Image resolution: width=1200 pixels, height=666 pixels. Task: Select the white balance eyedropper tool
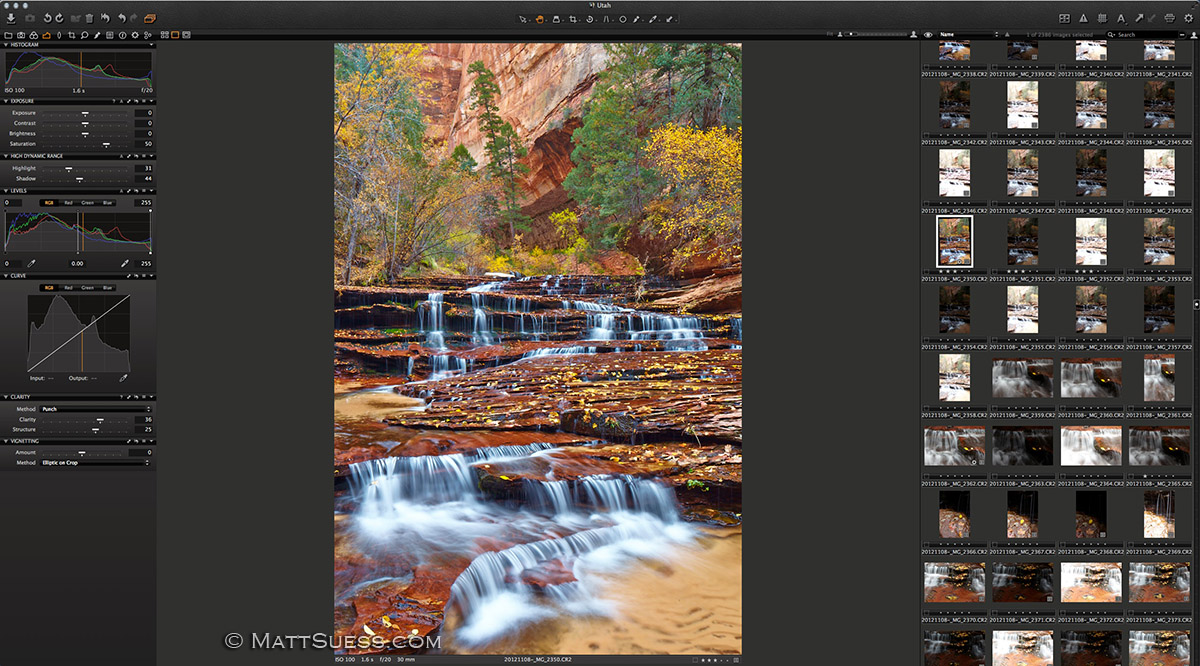[636, 19]
